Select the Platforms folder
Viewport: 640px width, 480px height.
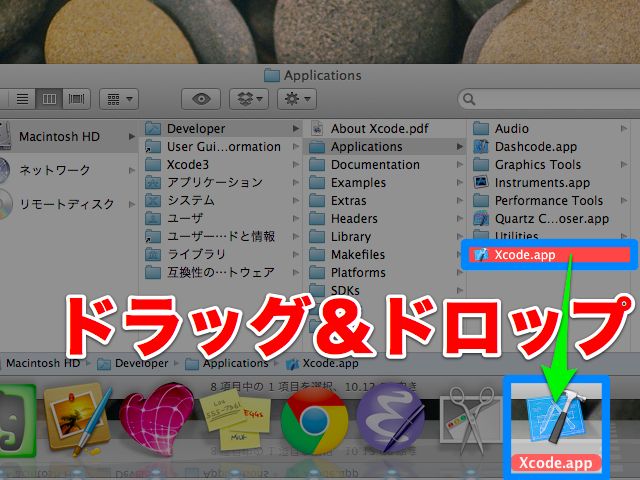point(386,273)
